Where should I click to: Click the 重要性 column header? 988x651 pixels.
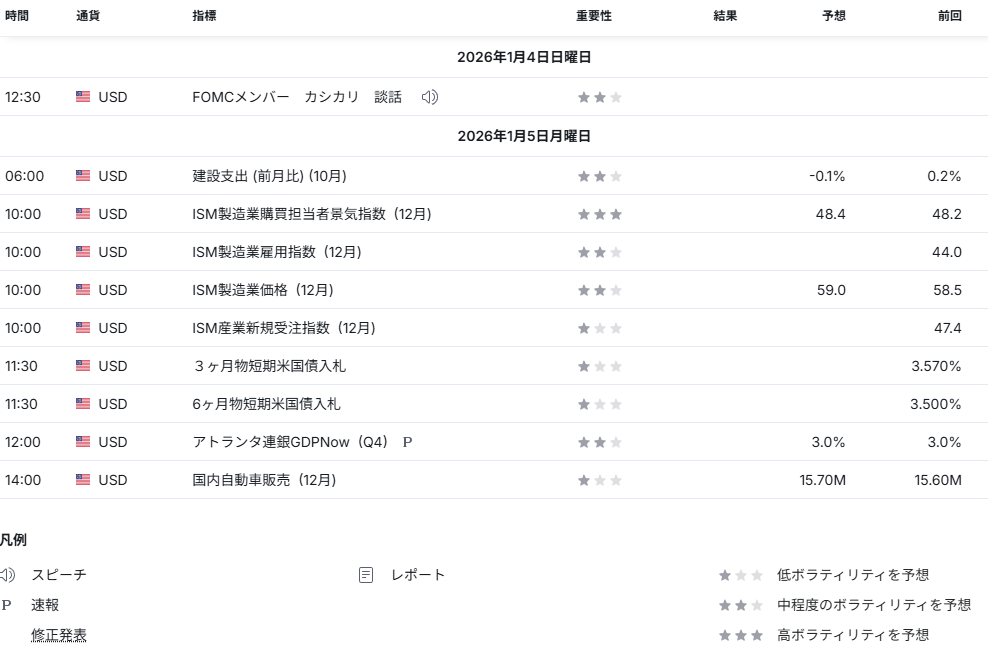click(593, 16)
